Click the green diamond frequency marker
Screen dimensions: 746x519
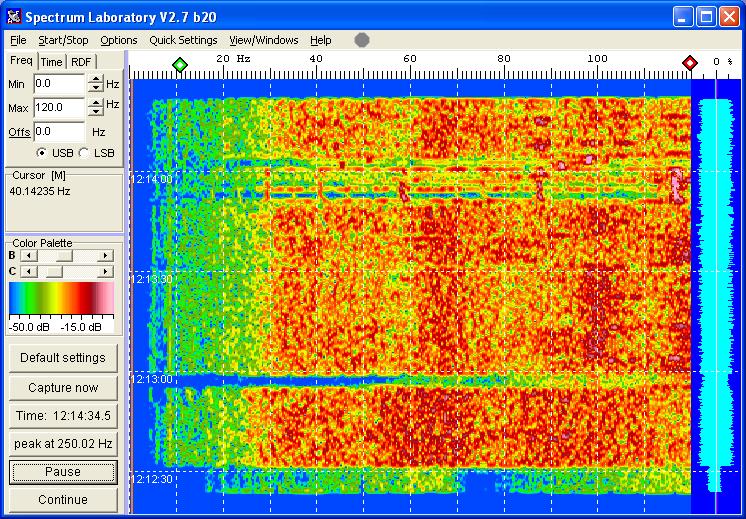pos(179,64)
